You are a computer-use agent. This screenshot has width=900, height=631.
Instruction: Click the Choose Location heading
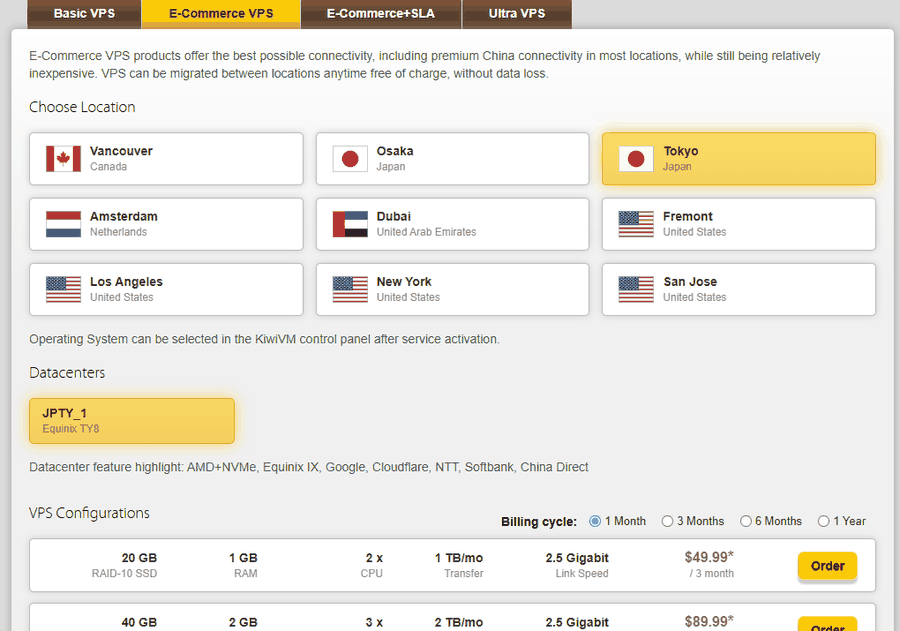82,107
